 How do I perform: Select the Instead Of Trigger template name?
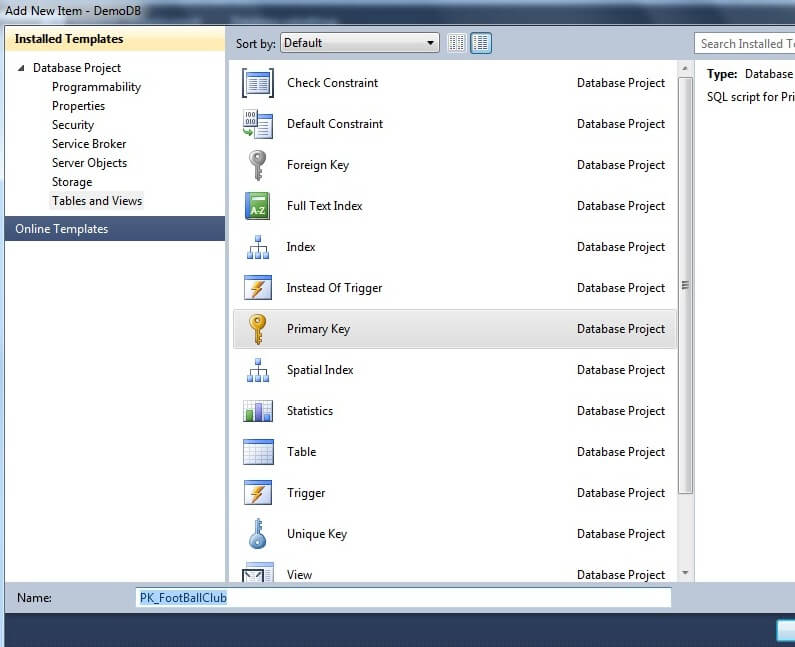pos(334,288)
